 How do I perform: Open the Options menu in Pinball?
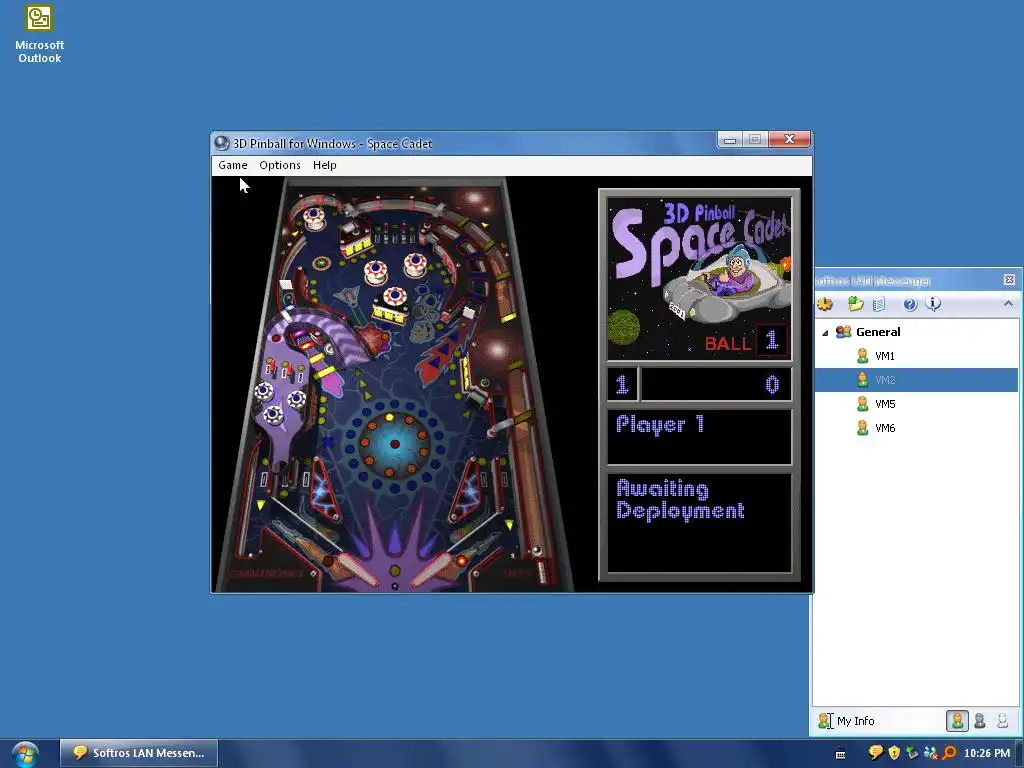coord(280,165)
